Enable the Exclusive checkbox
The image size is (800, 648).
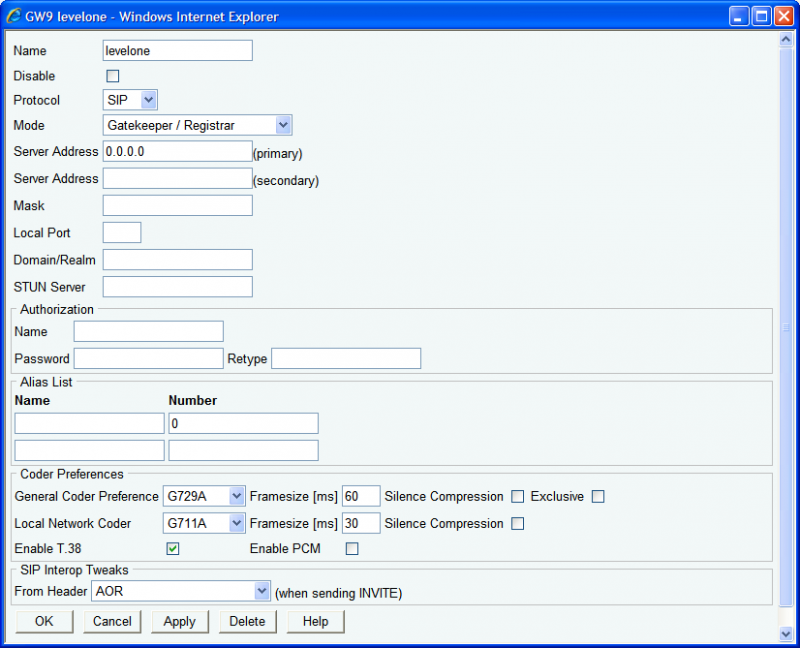click(598, 496)
